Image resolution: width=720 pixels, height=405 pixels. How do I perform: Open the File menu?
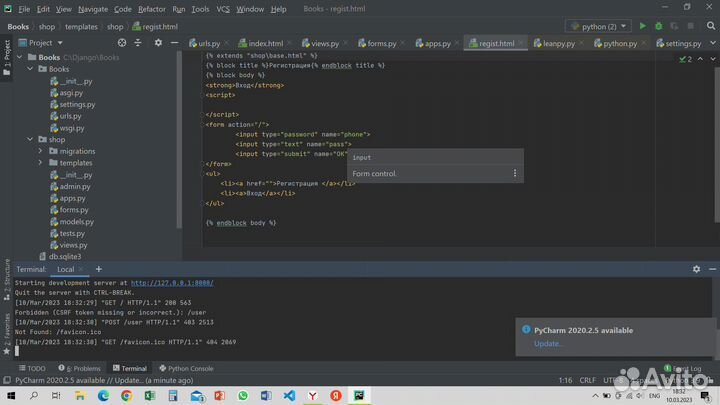click(x=24, y=9)
